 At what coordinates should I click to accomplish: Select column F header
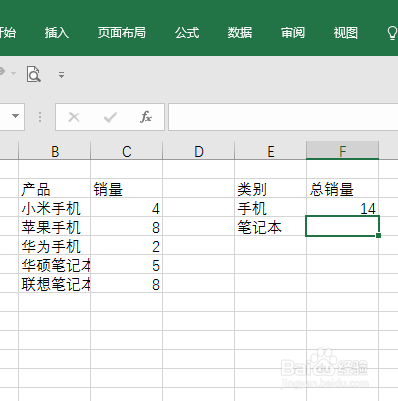pos(343,151)
